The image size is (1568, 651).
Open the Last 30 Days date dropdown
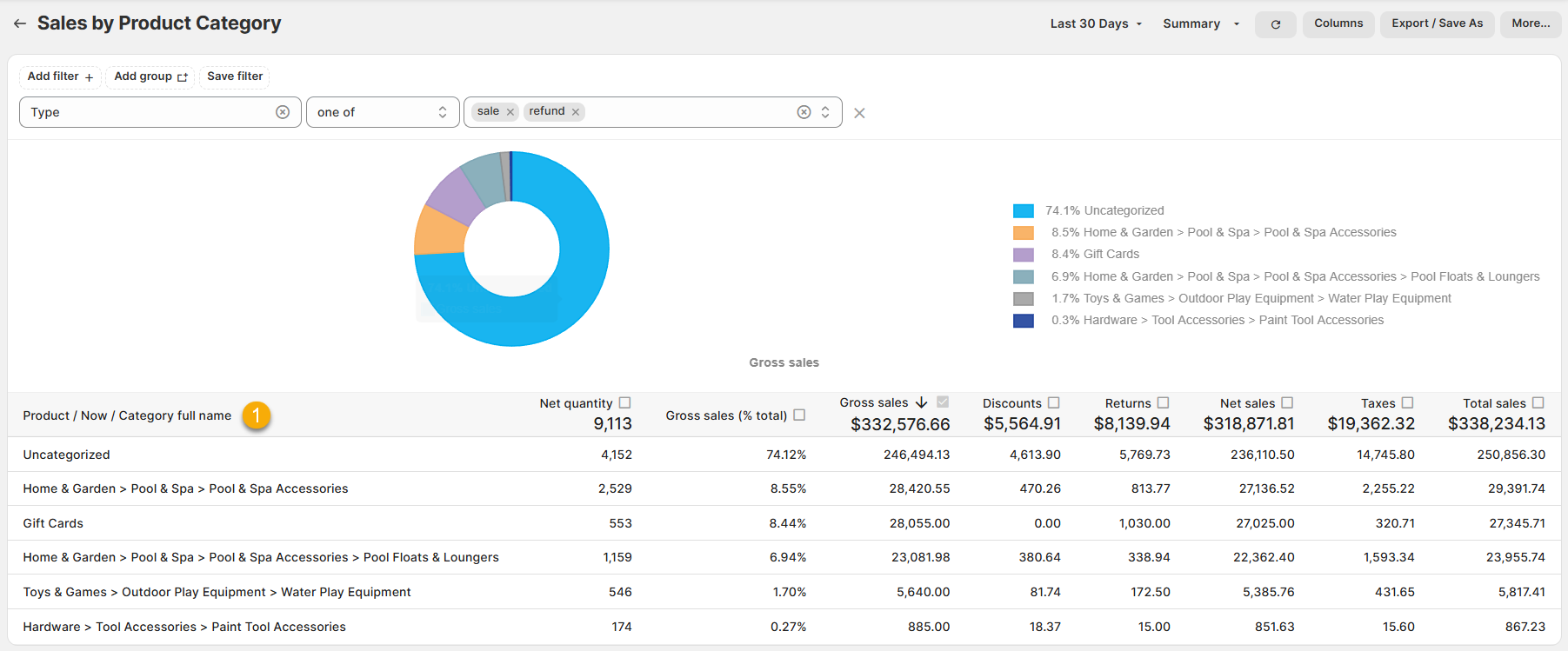[x=1096, y=24]
